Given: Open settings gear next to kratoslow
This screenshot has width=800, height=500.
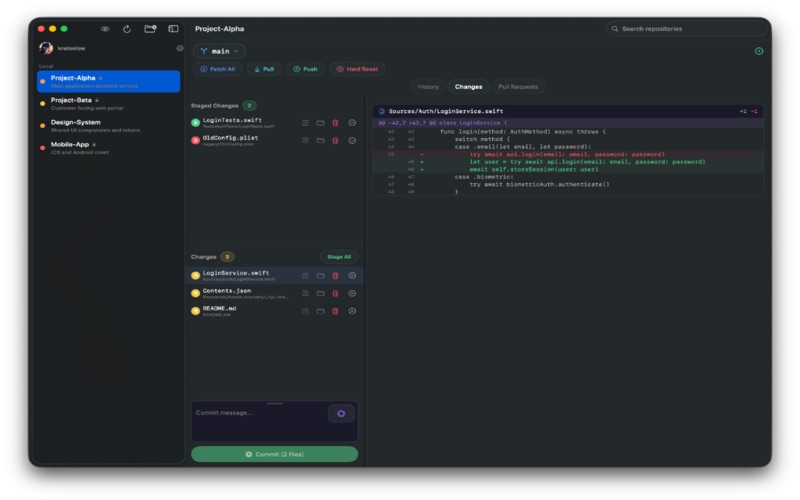Looking at the screenshot, I should pyautogui.click(x=180, y=48).
